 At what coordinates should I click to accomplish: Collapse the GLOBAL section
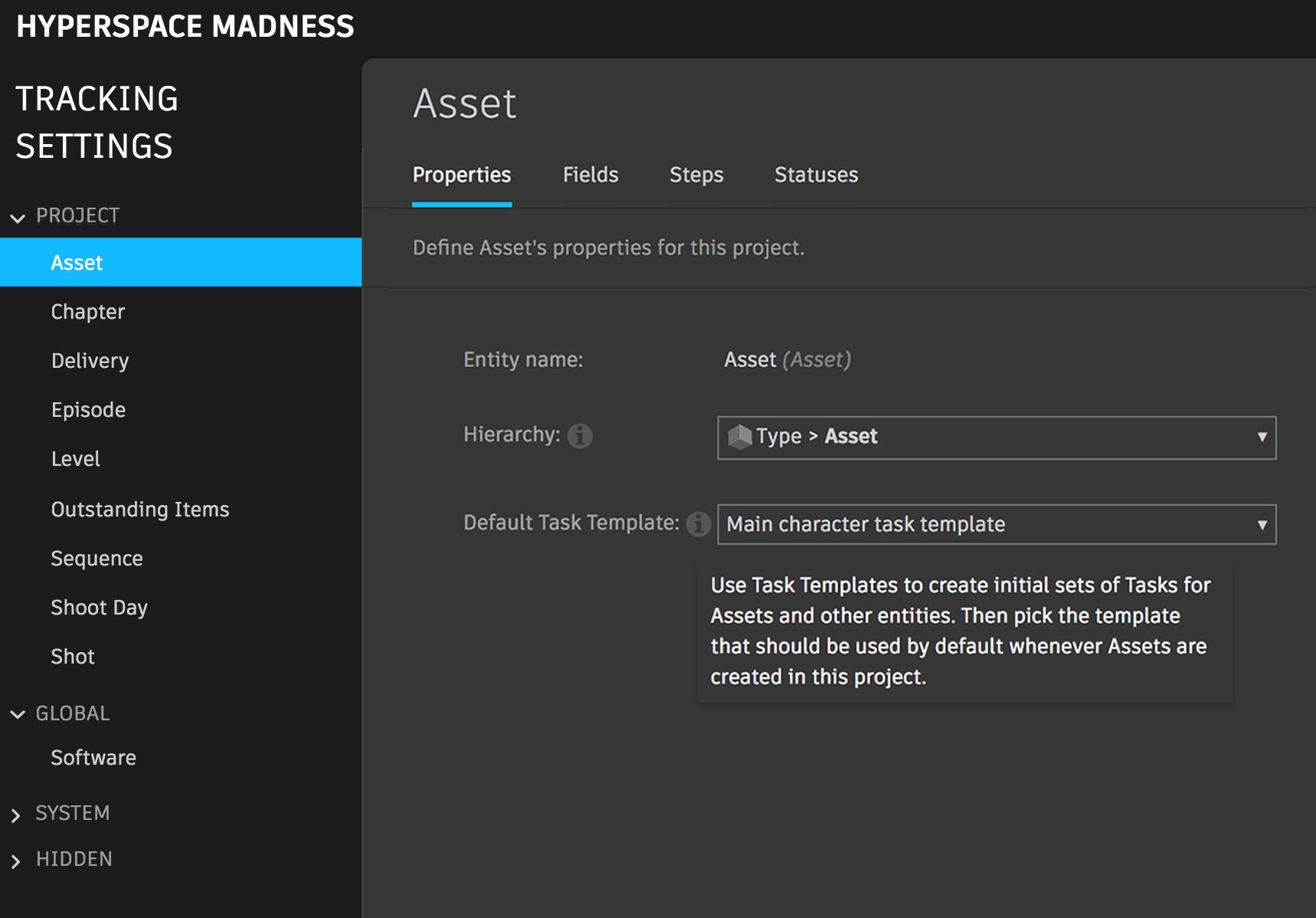(x=17, y=714)
